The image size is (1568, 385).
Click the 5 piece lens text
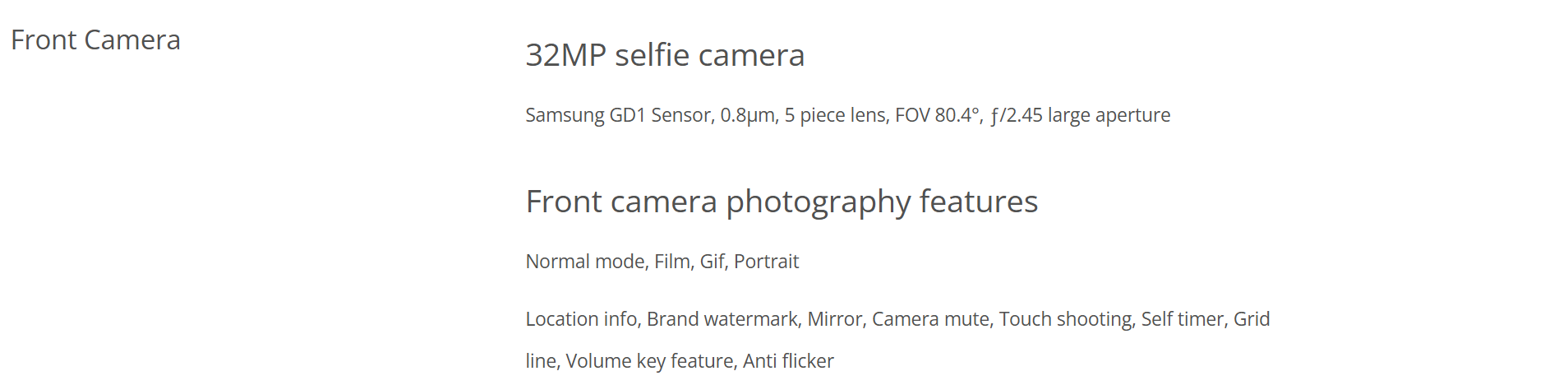tap(835, 115)
